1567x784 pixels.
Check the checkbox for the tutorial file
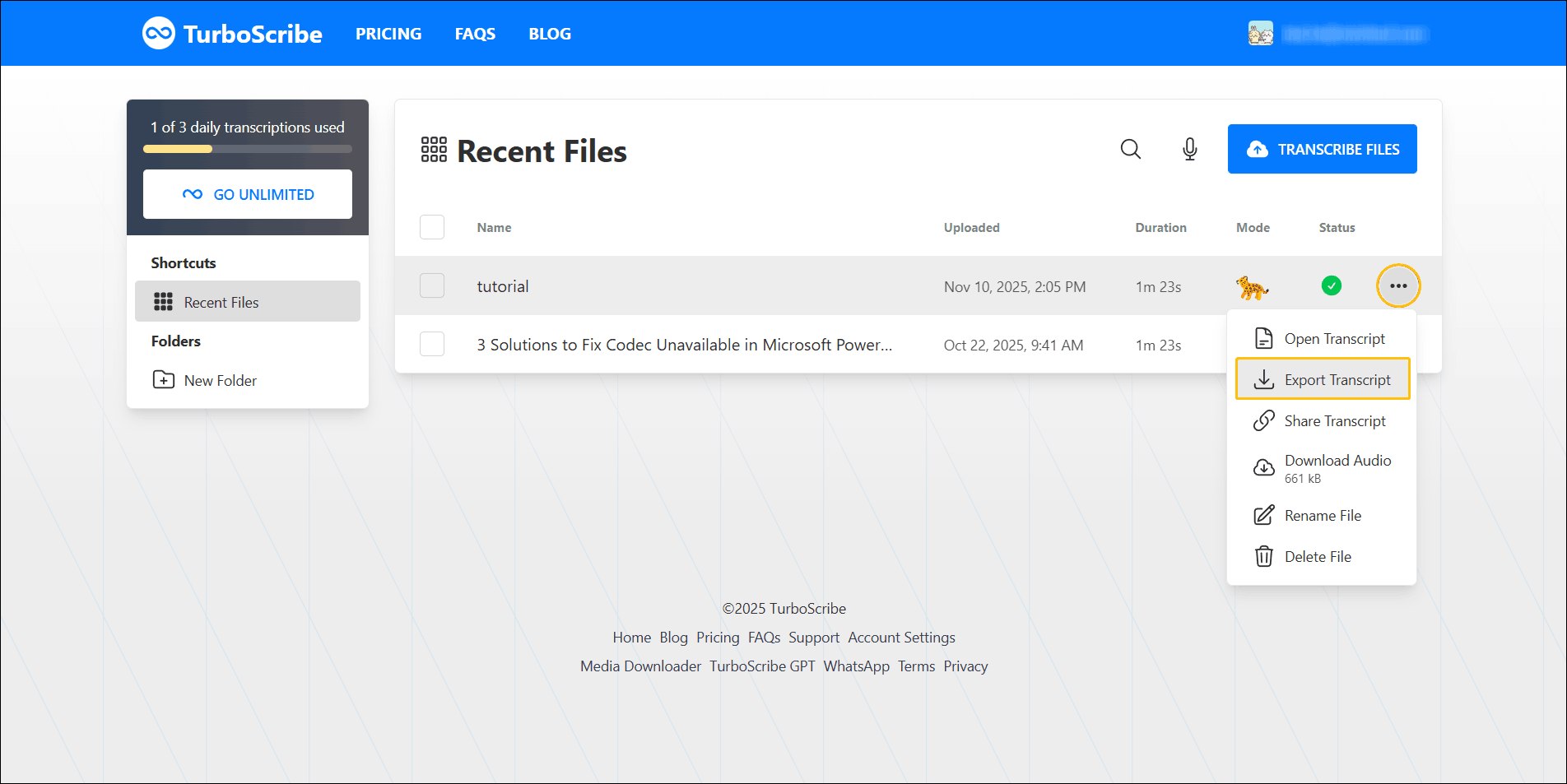(x=431, y=285)
